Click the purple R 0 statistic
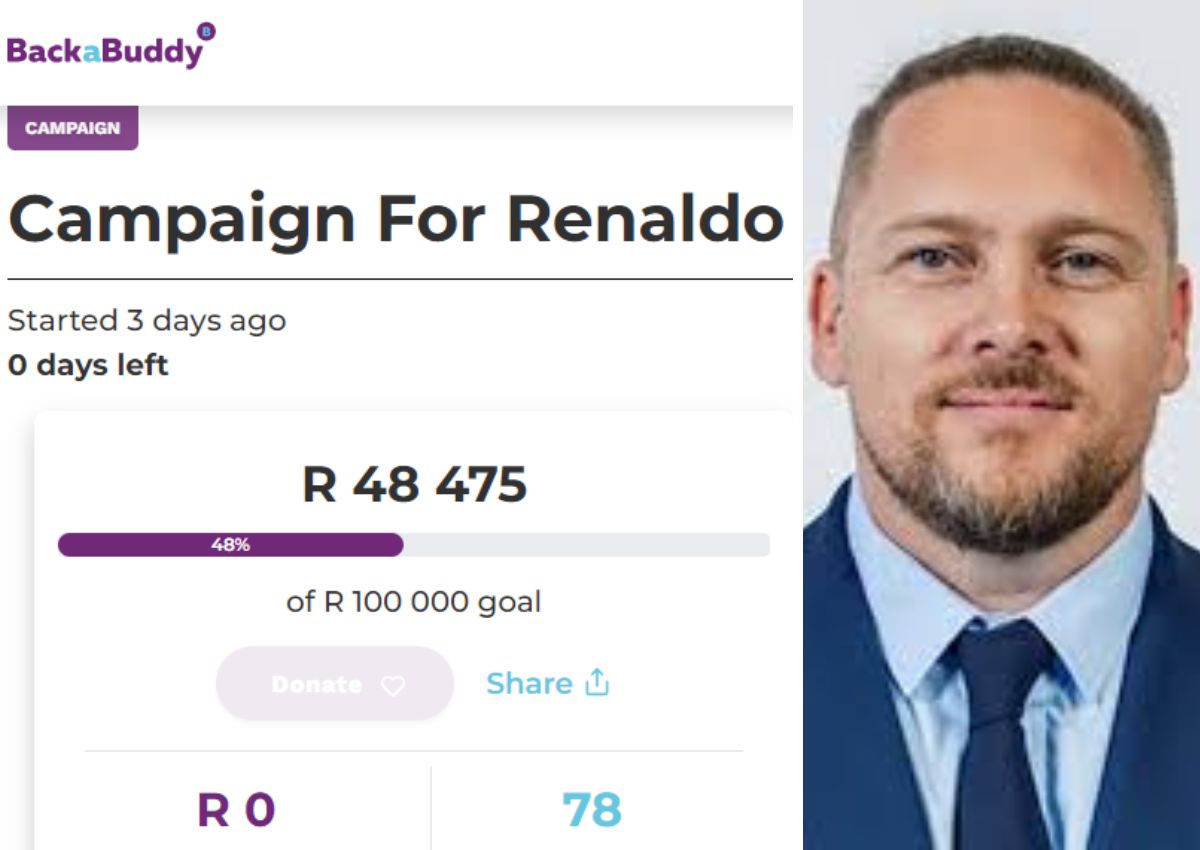 (x=236, y=810)
